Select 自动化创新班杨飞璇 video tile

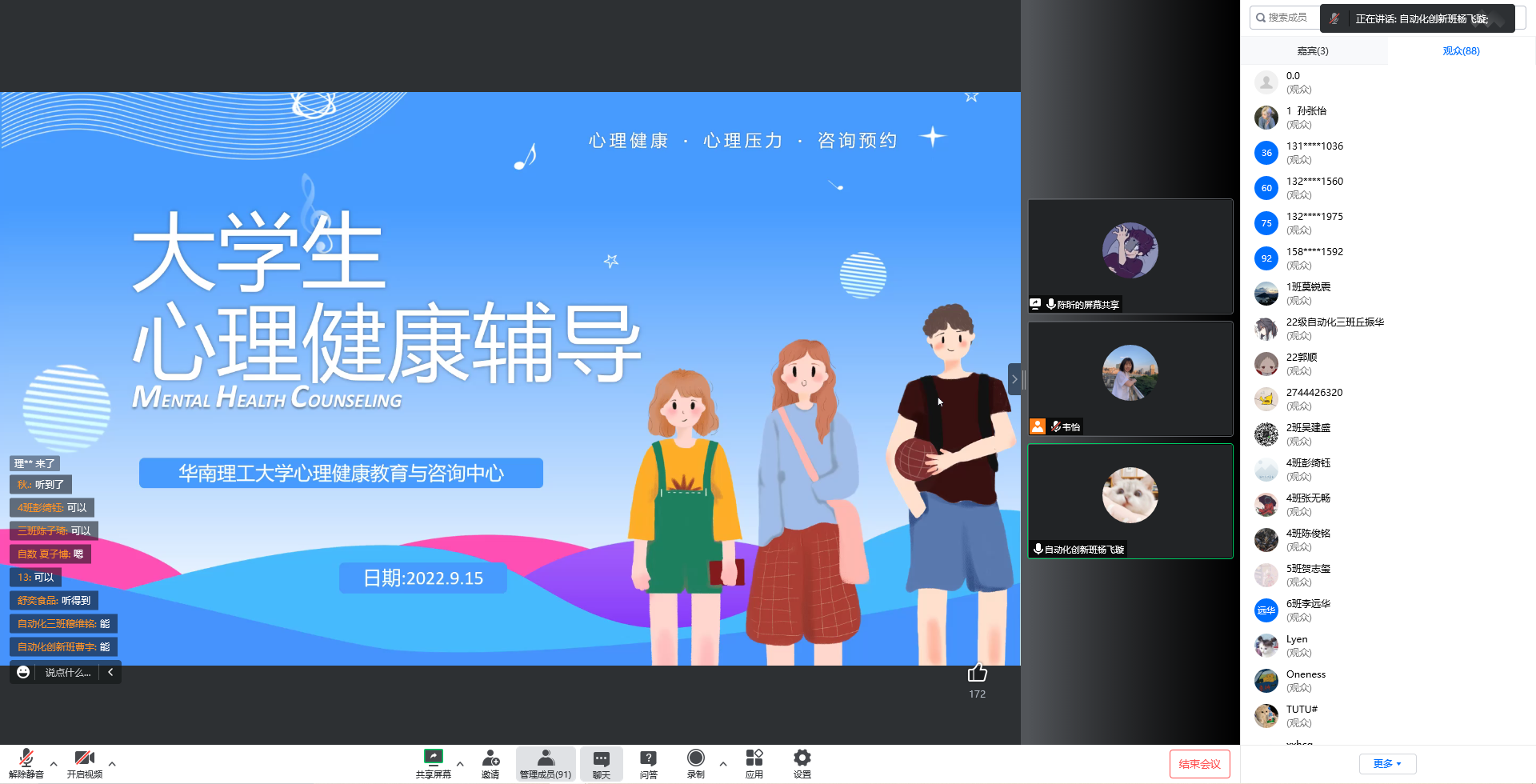1130,501
